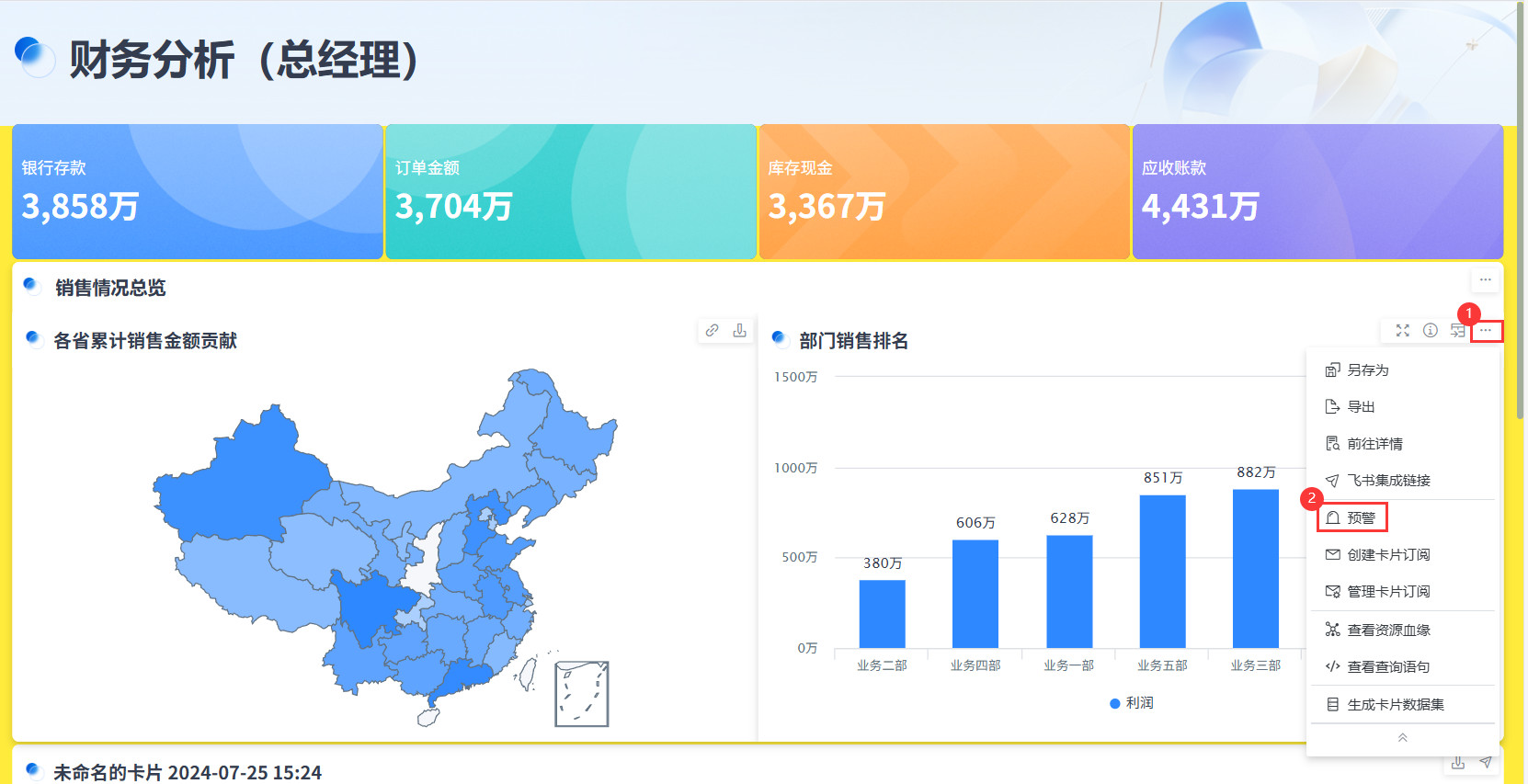Click the paper-plane share icon on unnamed card
The image size is (1528, 784).
click(x=1486, y=763)
